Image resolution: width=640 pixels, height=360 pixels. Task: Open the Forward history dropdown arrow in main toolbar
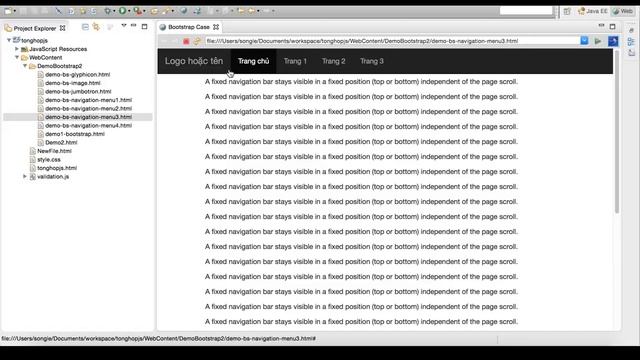pyautogui.click(x=258, y=11)
